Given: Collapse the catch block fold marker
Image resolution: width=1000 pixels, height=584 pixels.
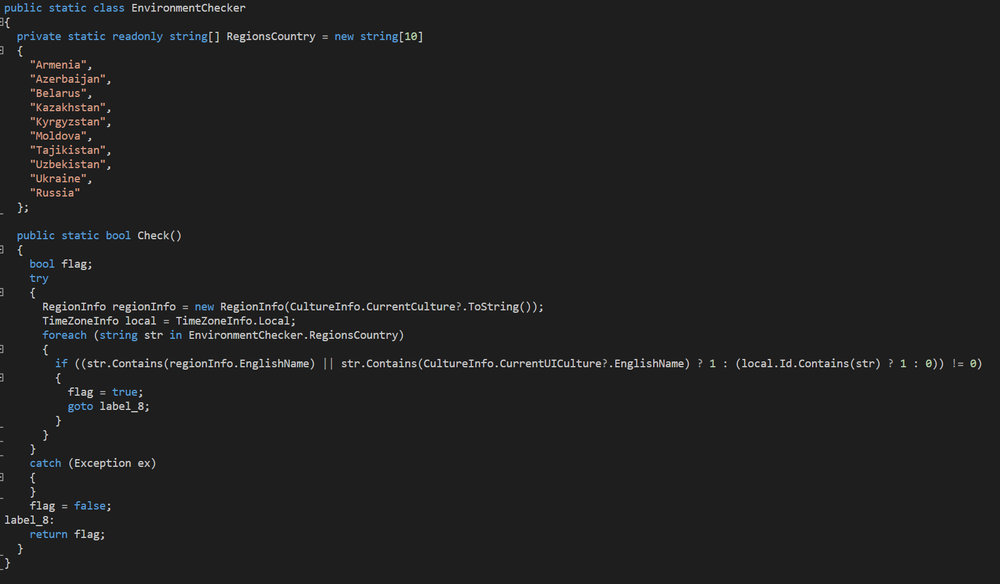Looking at the screenshot, I should [x=2, y=478].
